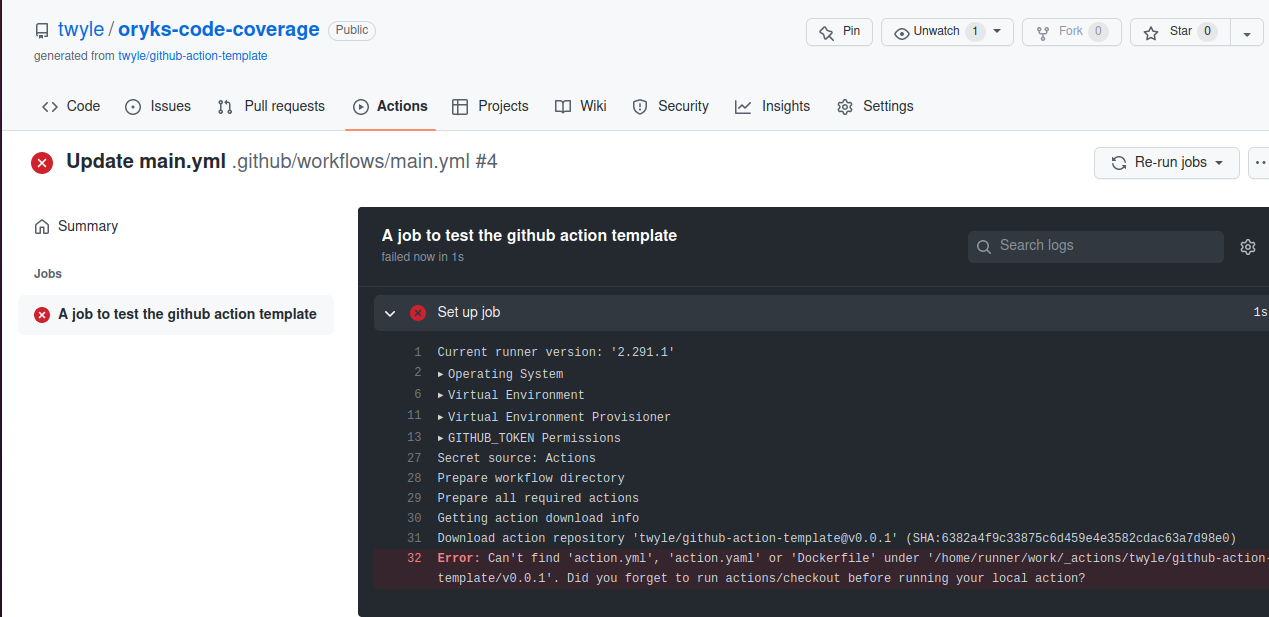Click the log settings gear icon

1247,247
